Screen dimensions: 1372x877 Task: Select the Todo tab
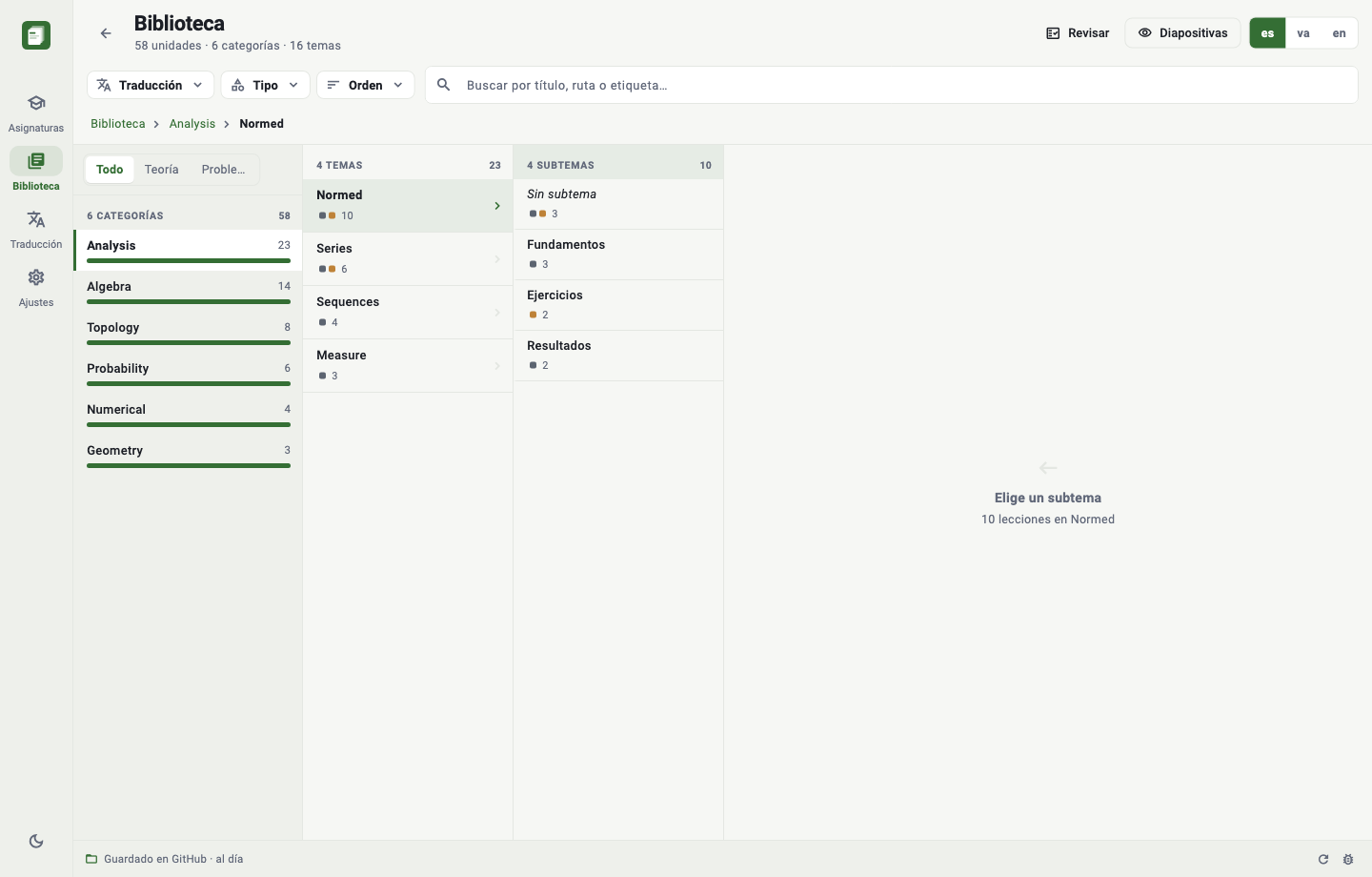pyautogui.click(x=110, y=170)
